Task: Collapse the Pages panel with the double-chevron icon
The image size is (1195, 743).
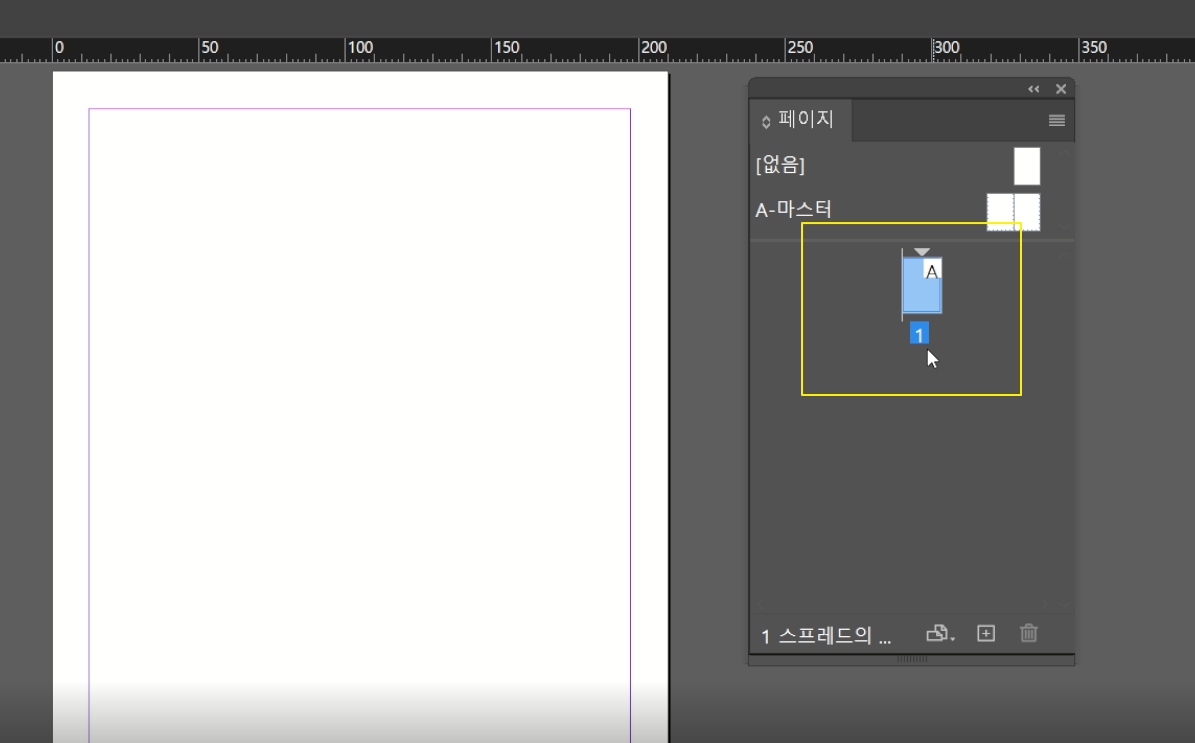Action: tap(1032, 88)
